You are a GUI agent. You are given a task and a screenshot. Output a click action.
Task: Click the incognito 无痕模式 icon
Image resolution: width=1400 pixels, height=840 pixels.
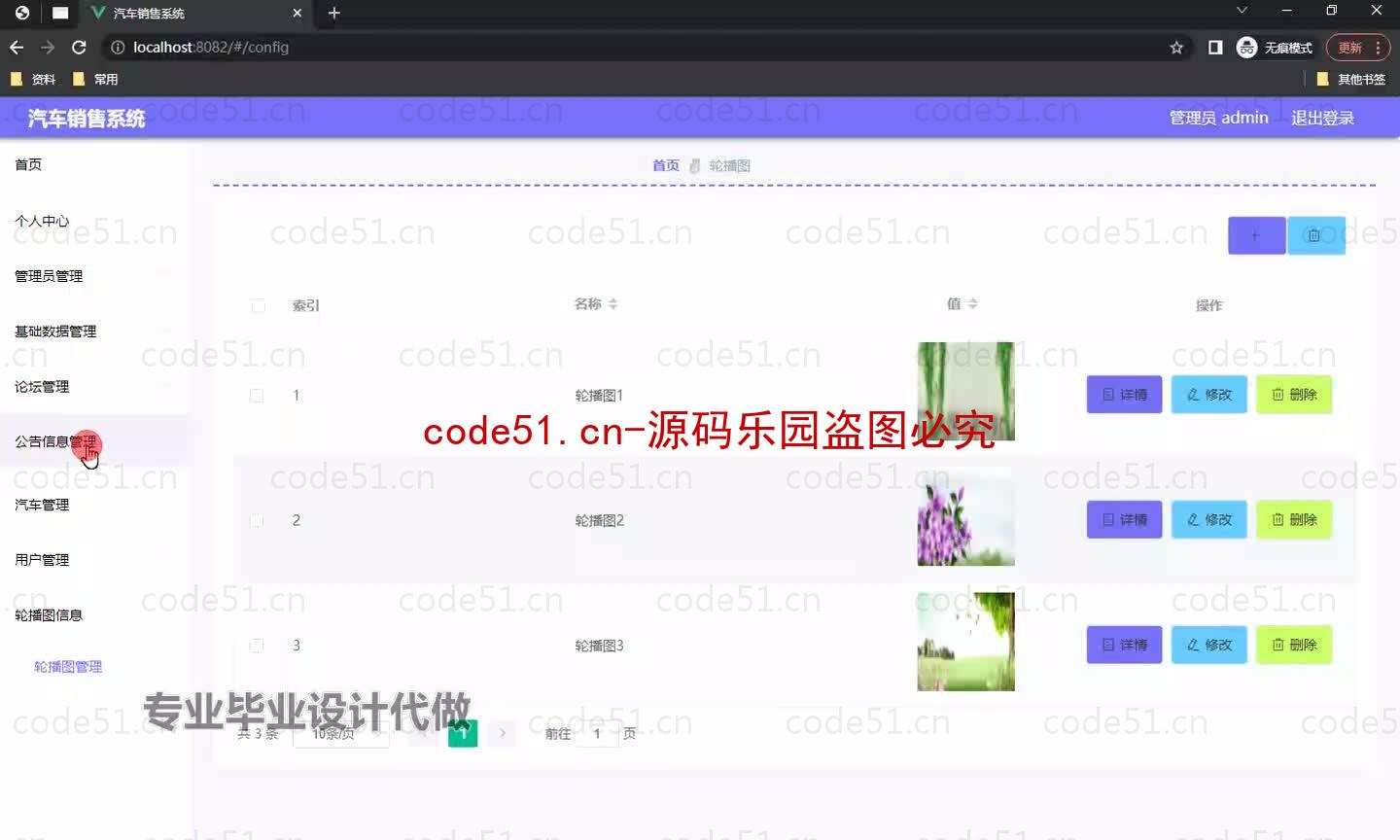point(1247,47)
